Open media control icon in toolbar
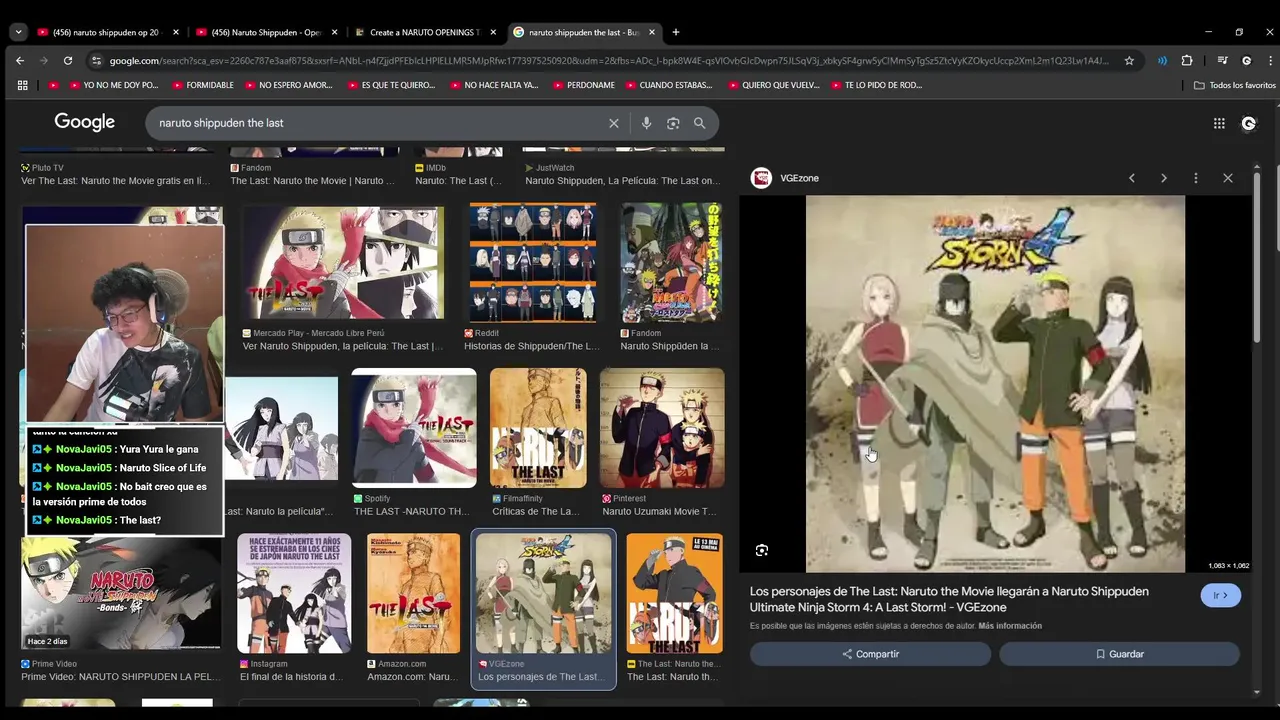The image size is (1280, 720). tap(1222, 60)
